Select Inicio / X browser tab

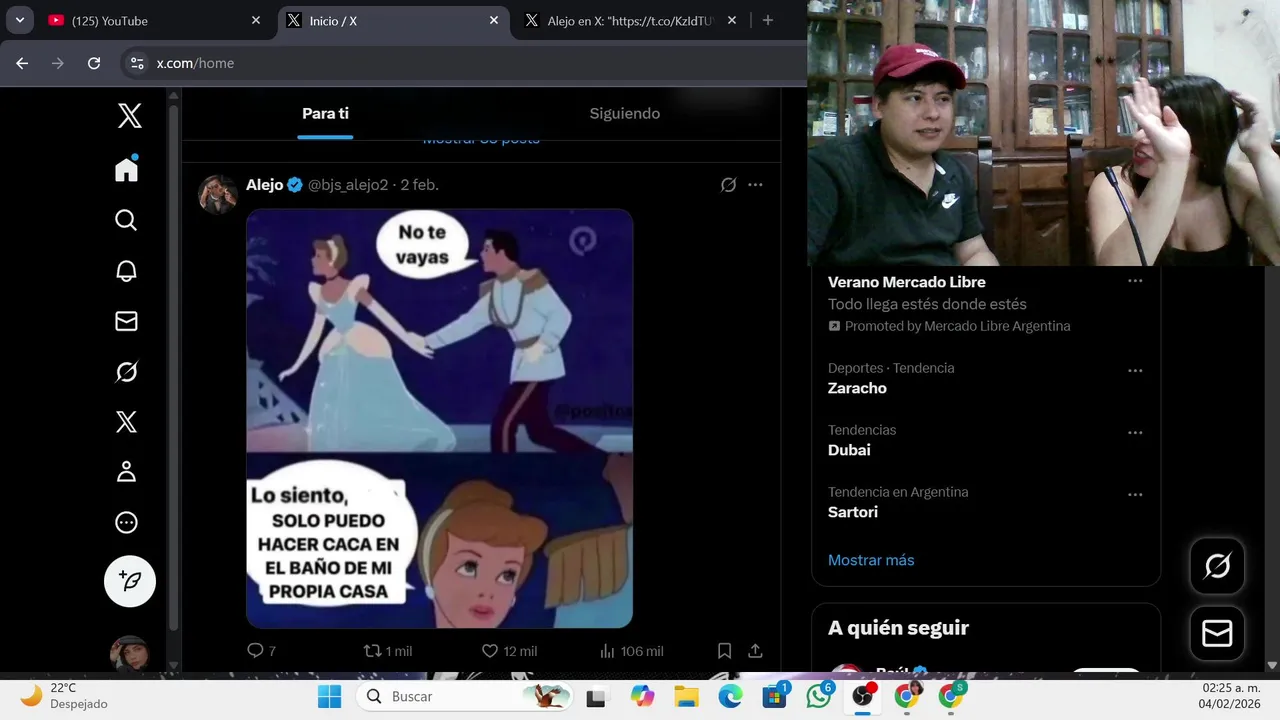click(x=392, y=20)
